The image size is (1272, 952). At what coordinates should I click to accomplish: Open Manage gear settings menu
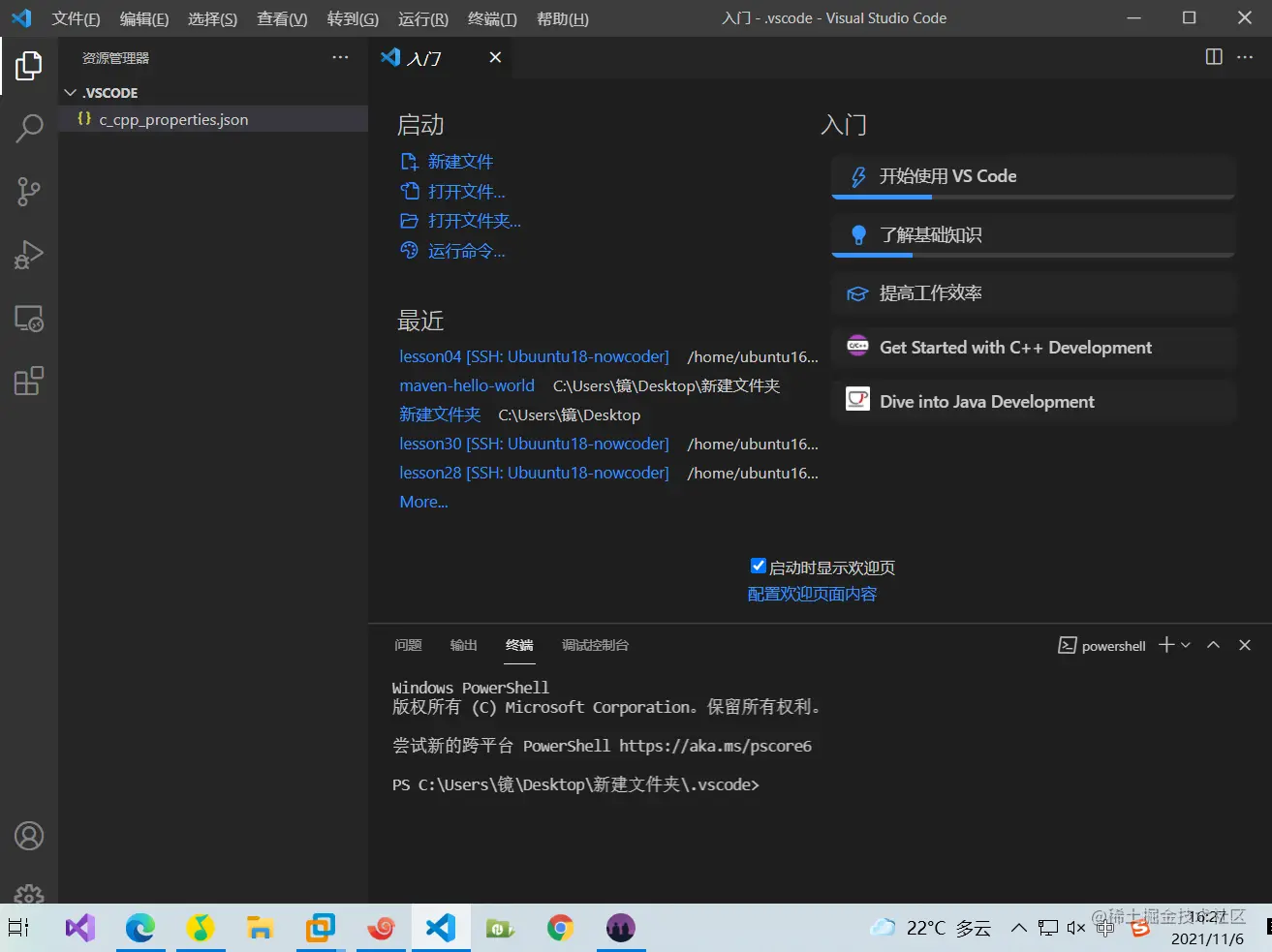click(29, 893)
